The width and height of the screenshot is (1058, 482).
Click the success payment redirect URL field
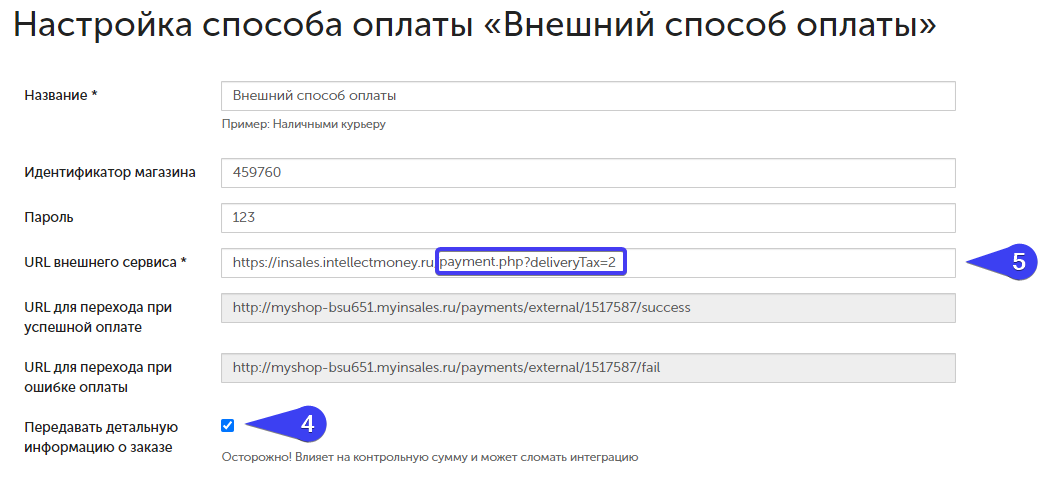(x=588, y=308)
